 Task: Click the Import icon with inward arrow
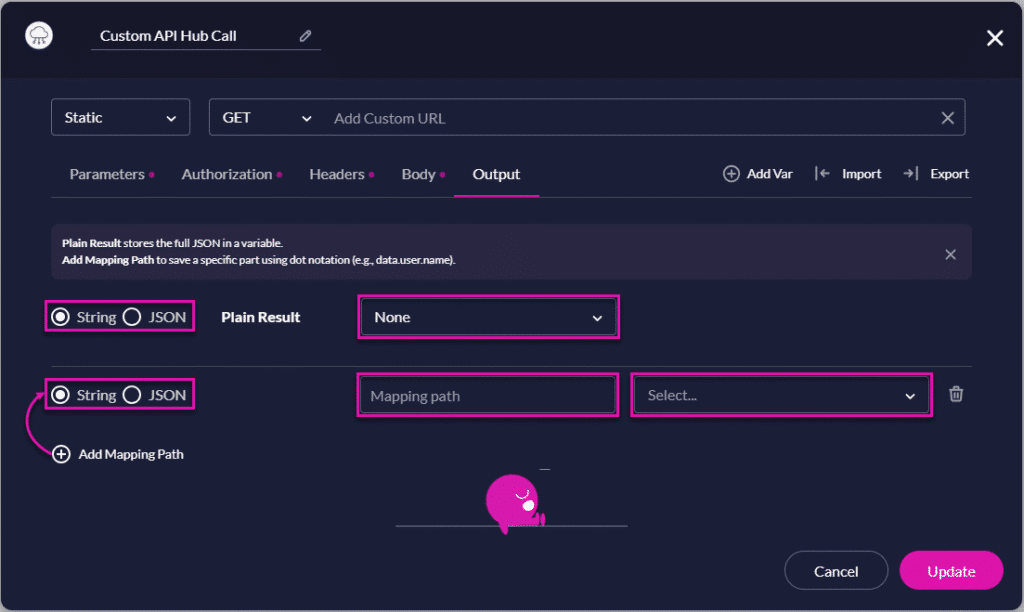[x=825, y=173]
